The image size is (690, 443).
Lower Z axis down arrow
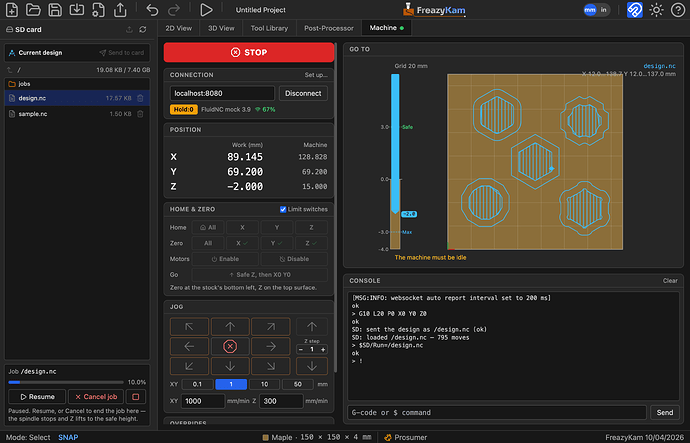(x=312, y=366)
